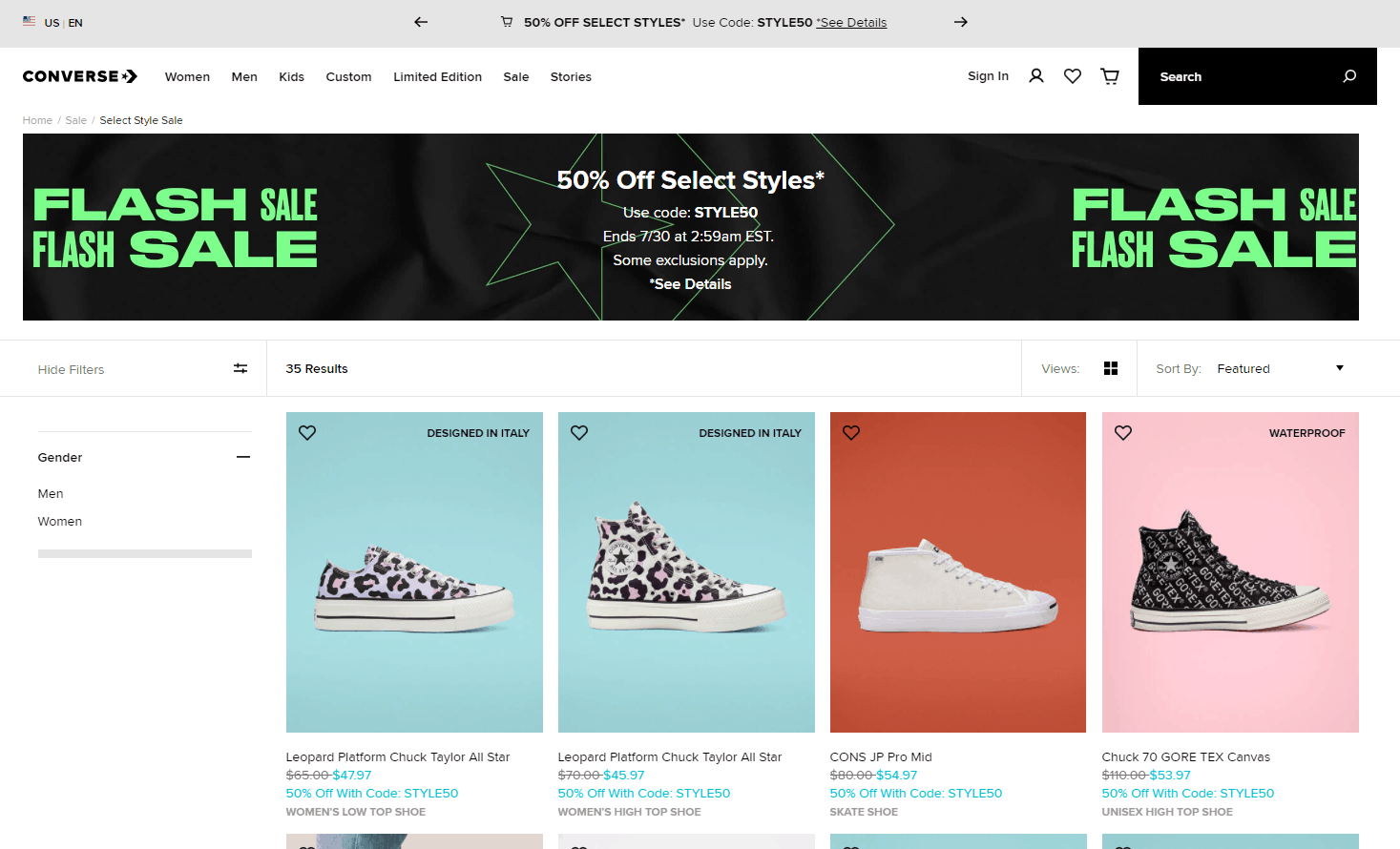Click the $54.97 sale price

(897, 775)
